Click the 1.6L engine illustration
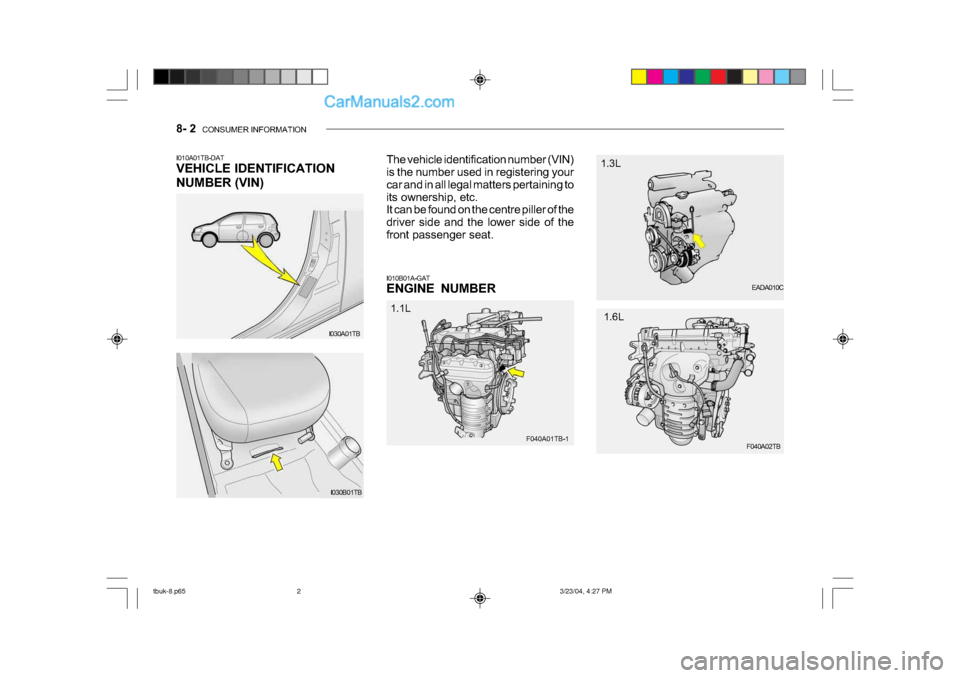The height and width of the screenshot is (678, 960). [x=690, y=375]
